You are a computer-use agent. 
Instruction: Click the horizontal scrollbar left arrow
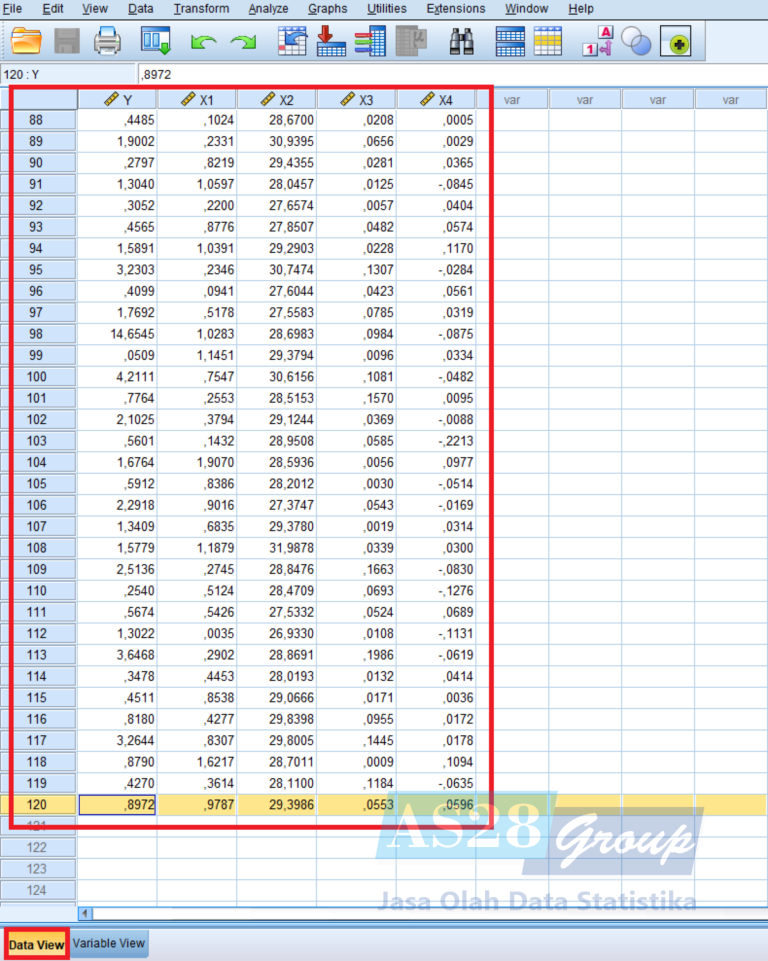(x=85, y=913)
